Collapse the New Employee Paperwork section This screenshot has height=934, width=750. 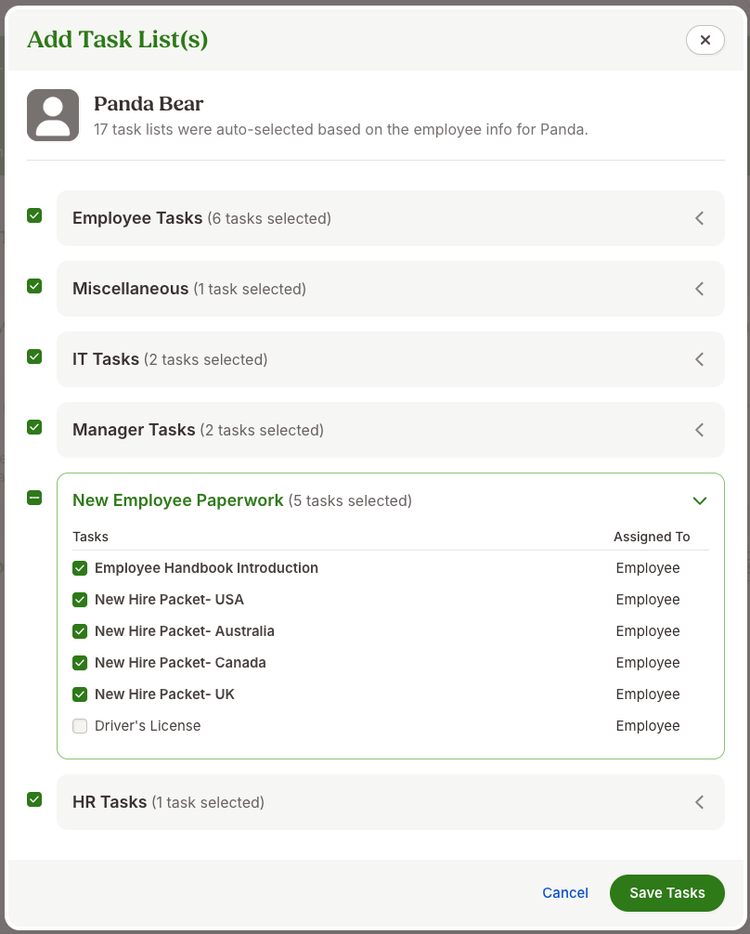click(699, 500)
